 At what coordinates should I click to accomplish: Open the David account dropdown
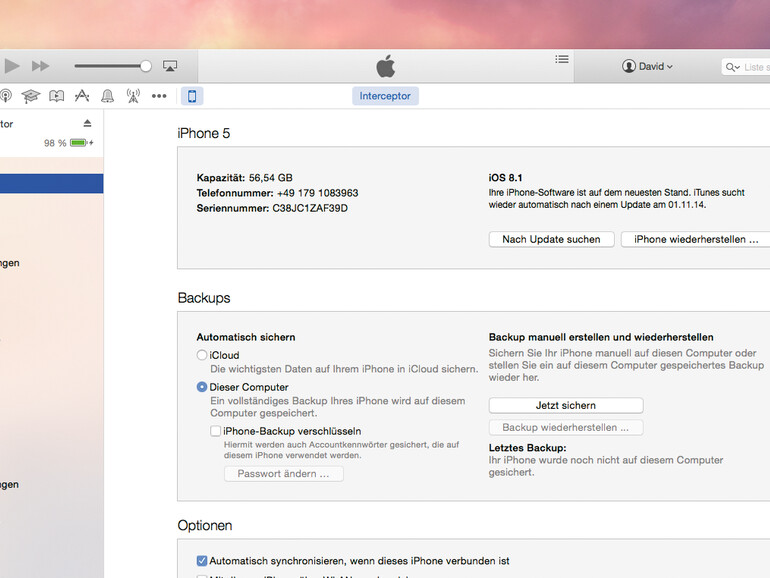(647, 66)
